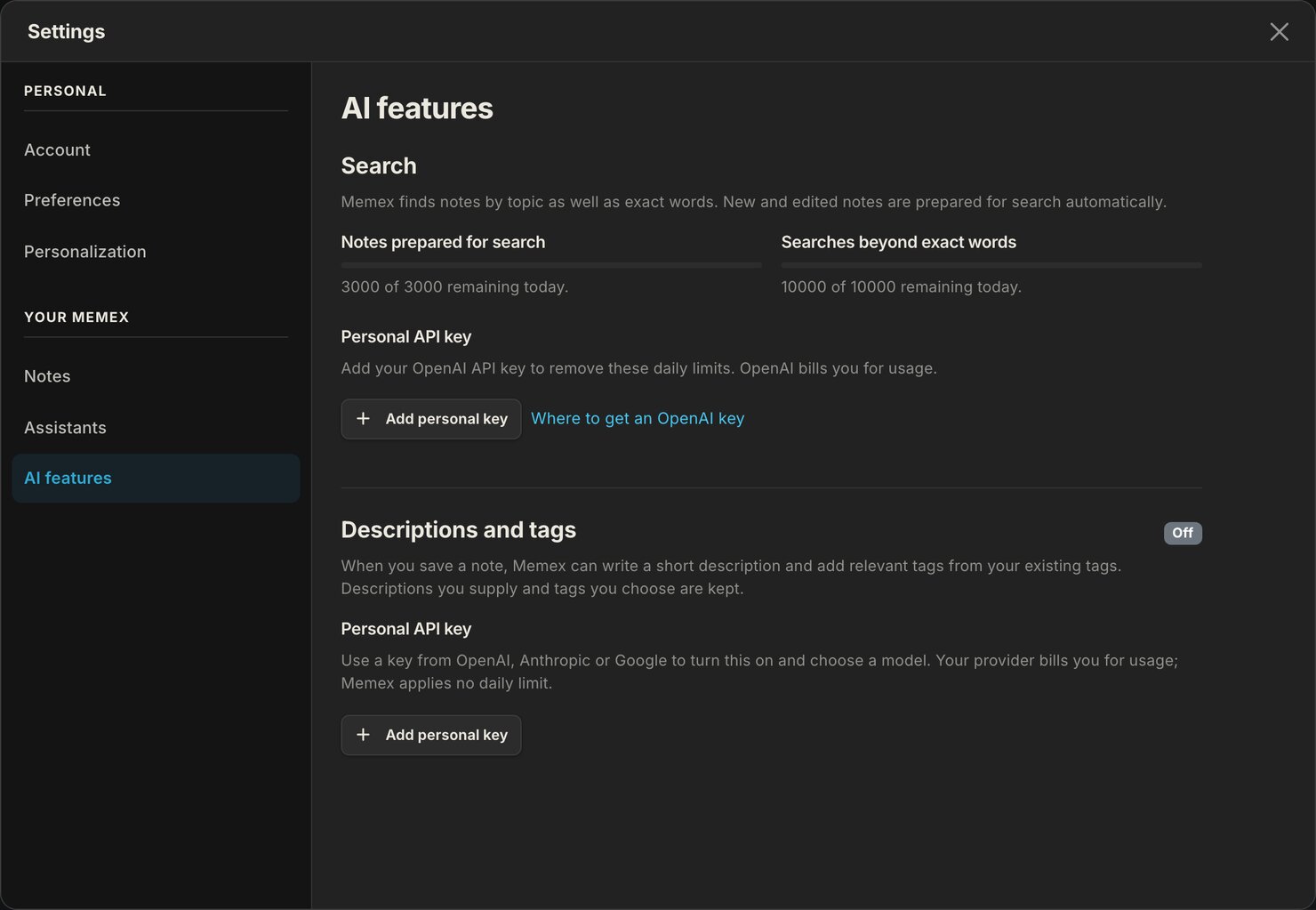Close the Settings dialog with the X icon
The height and width of the screenshot is (910, 1316).
tap(1279, 32)
